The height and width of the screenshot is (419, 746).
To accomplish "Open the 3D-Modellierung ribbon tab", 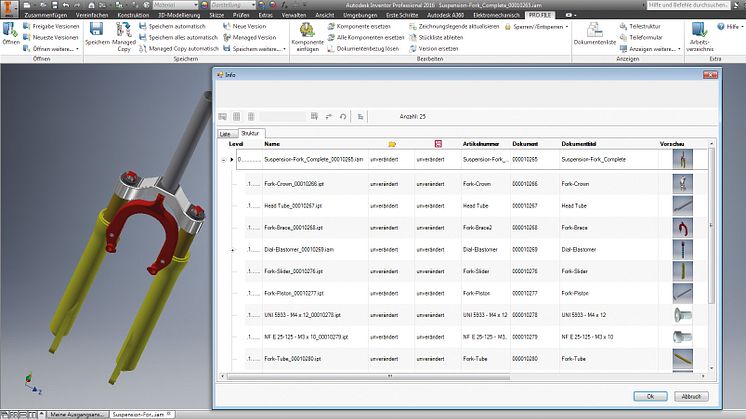I will (x=179, y=15).
